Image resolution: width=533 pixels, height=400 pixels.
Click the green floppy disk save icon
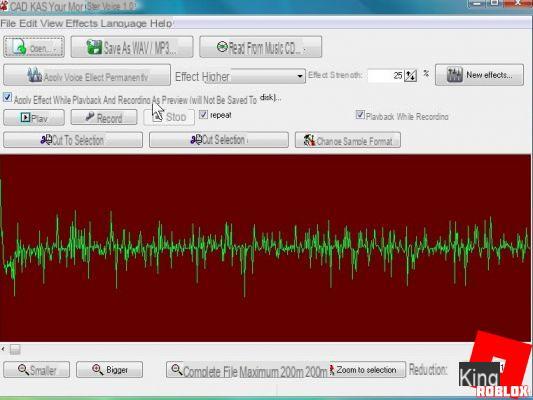coord(94,47)
